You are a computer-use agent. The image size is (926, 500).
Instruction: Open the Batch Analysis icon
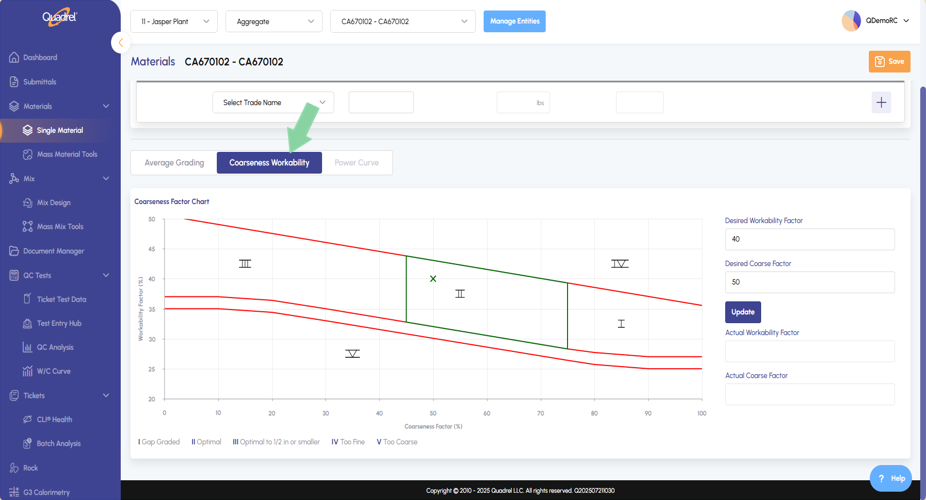pos(28,443)
